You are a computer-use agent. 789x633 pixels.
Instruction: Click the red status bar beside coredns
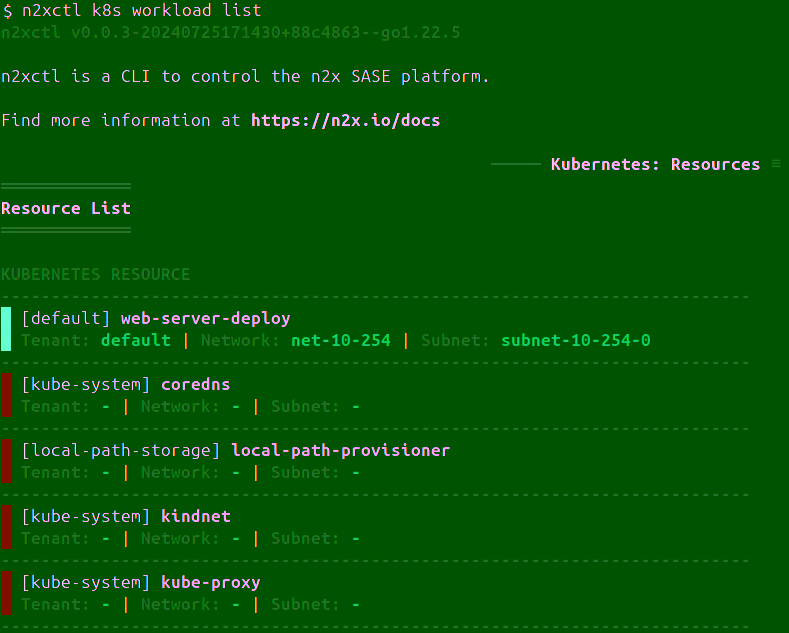pyautogui.click(x=6, y=395)
